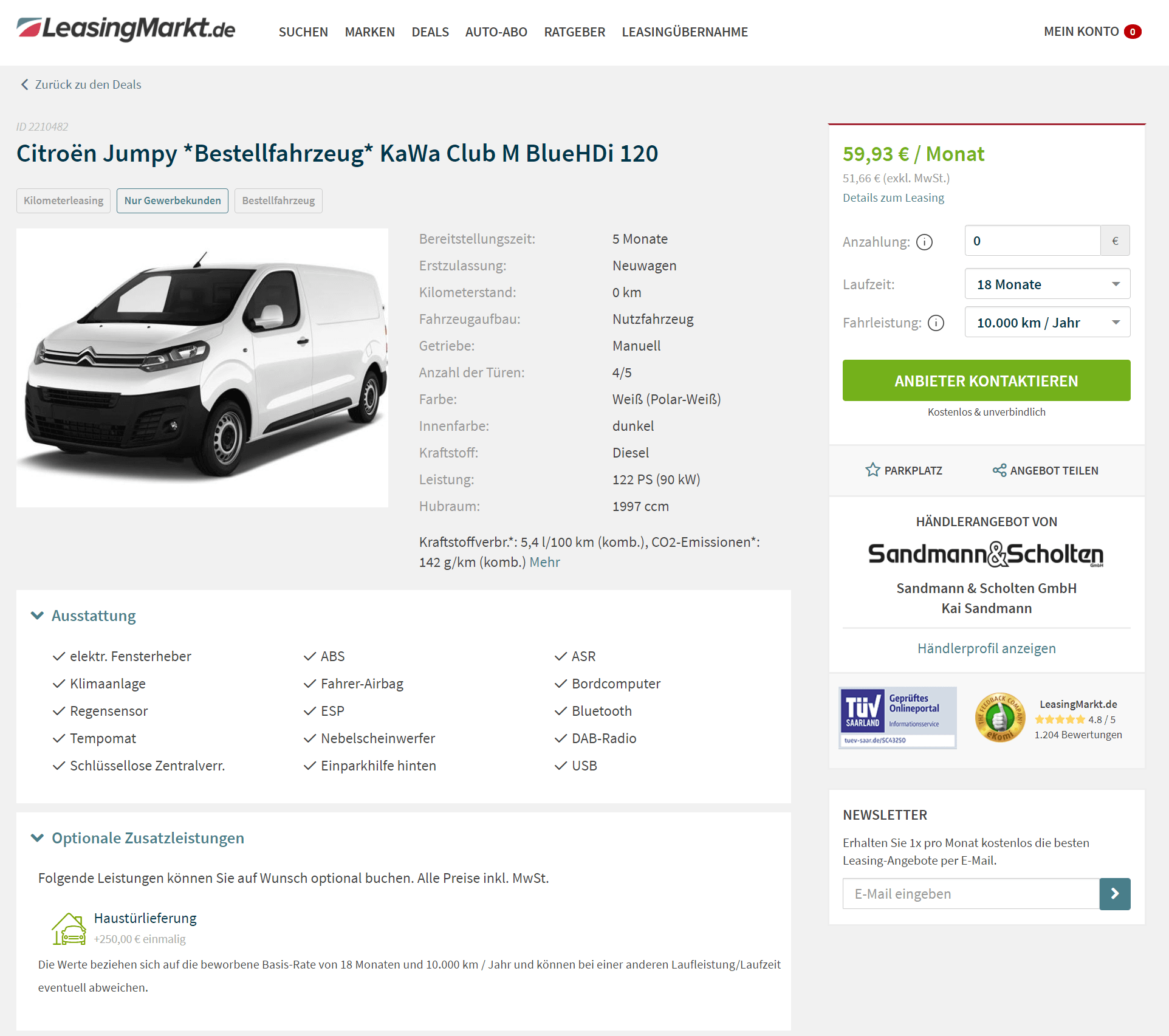Click 'ID 2210482' text
This screenshot has width=1169, height=1036.
42,127
